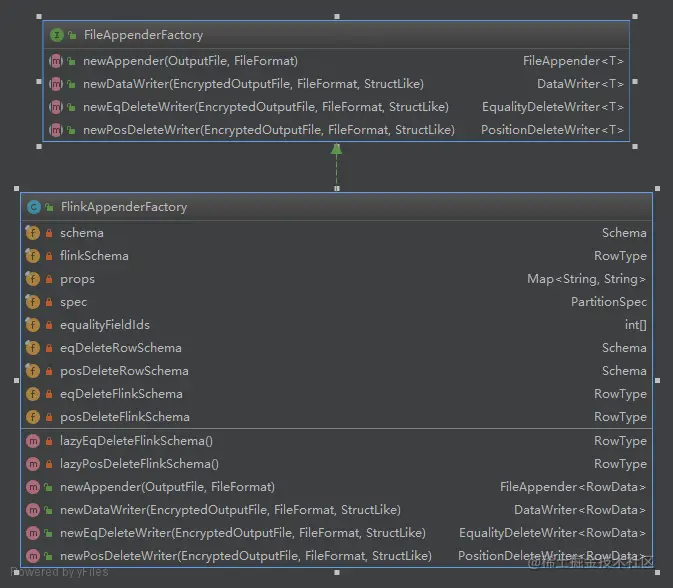
Task: Click the int[] type of equalityFieldIds
Action: pos(636,325)
